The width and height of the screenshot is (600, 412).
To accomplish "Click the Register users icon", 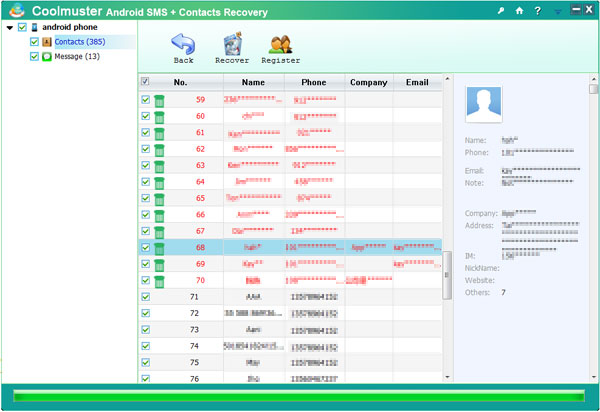I will pos(280,45).
